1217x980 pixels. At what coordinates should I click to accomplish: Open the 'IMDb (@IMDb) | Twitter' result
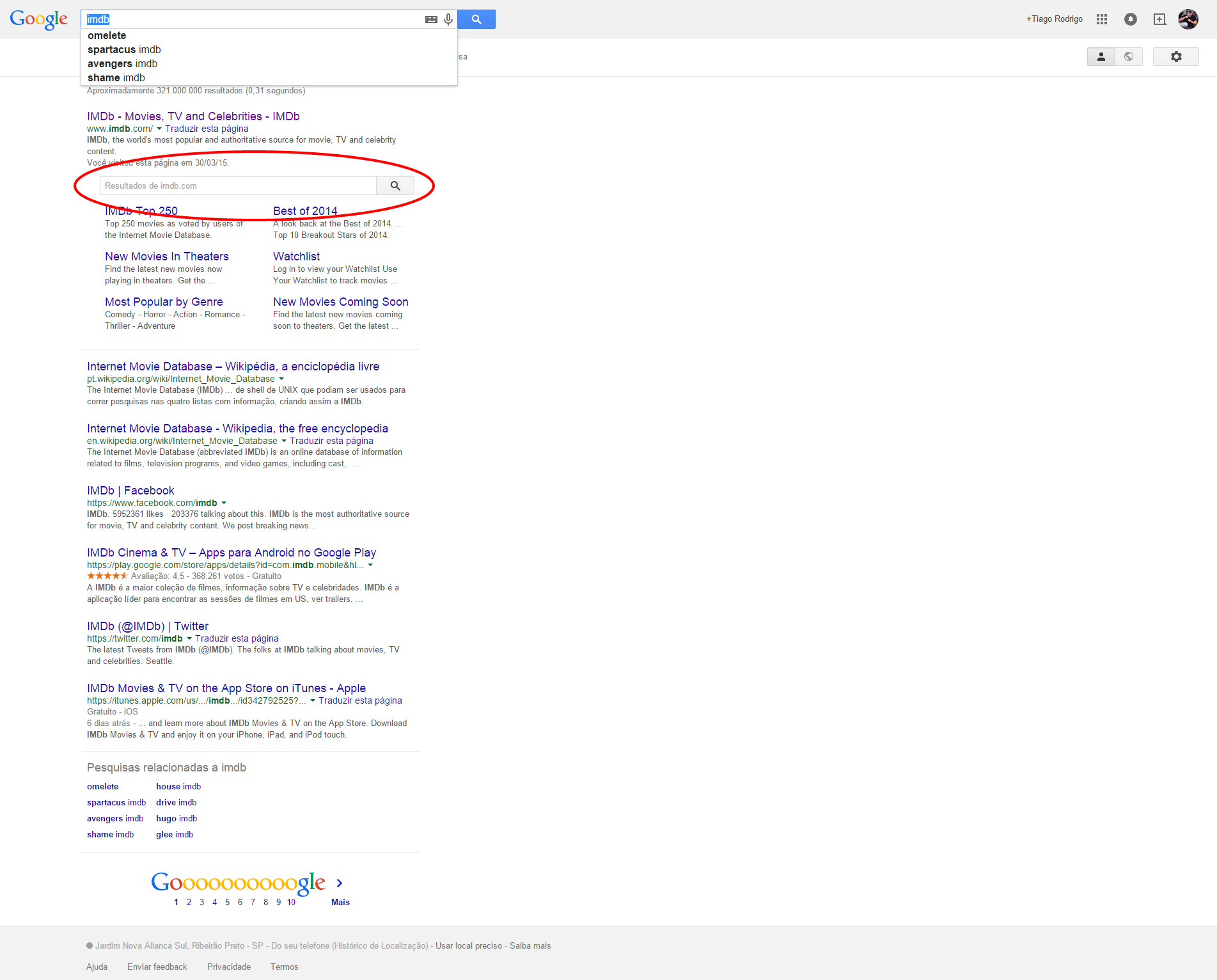[x=148, y=626]
